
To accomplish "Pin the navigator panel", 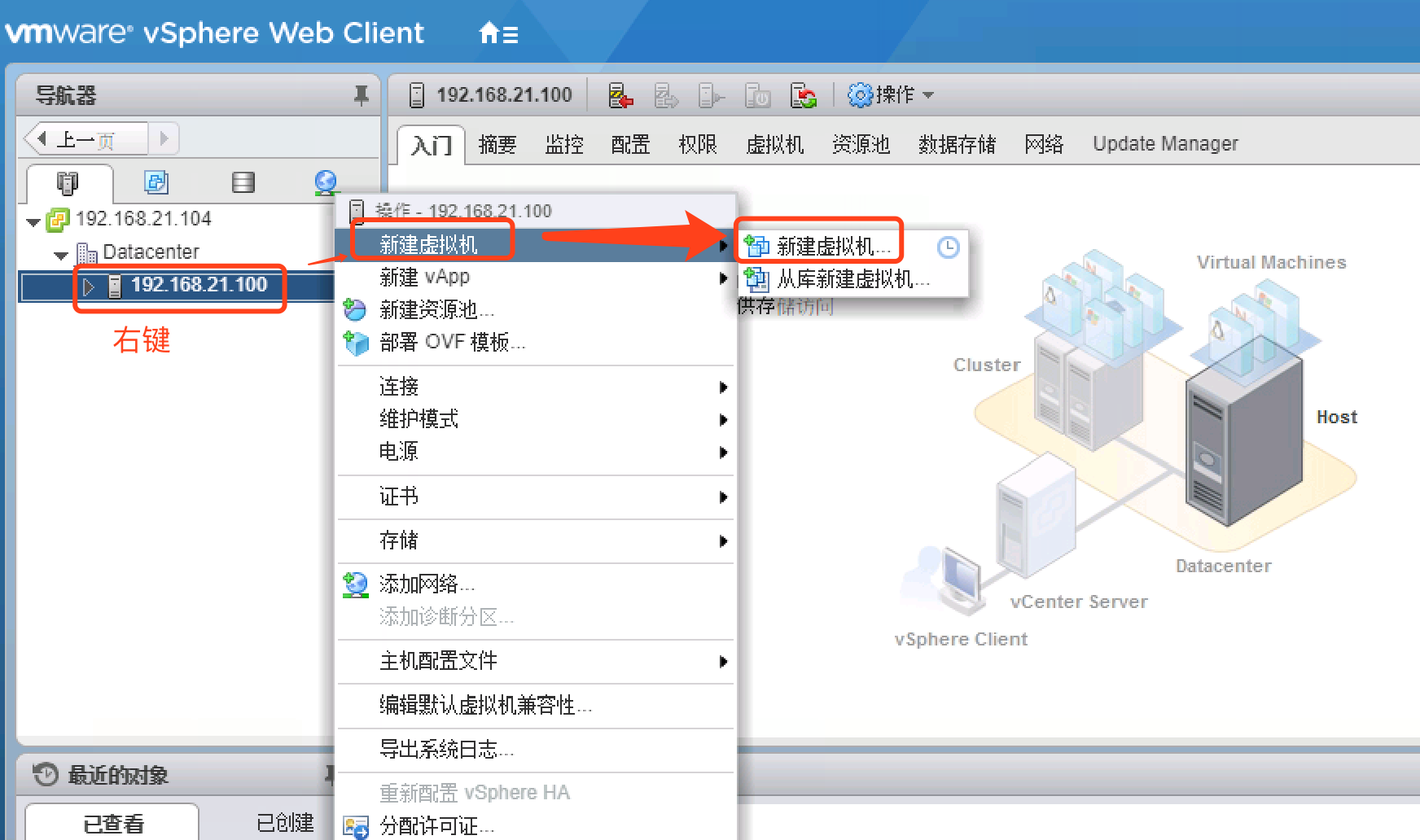I will coord(361,95).
